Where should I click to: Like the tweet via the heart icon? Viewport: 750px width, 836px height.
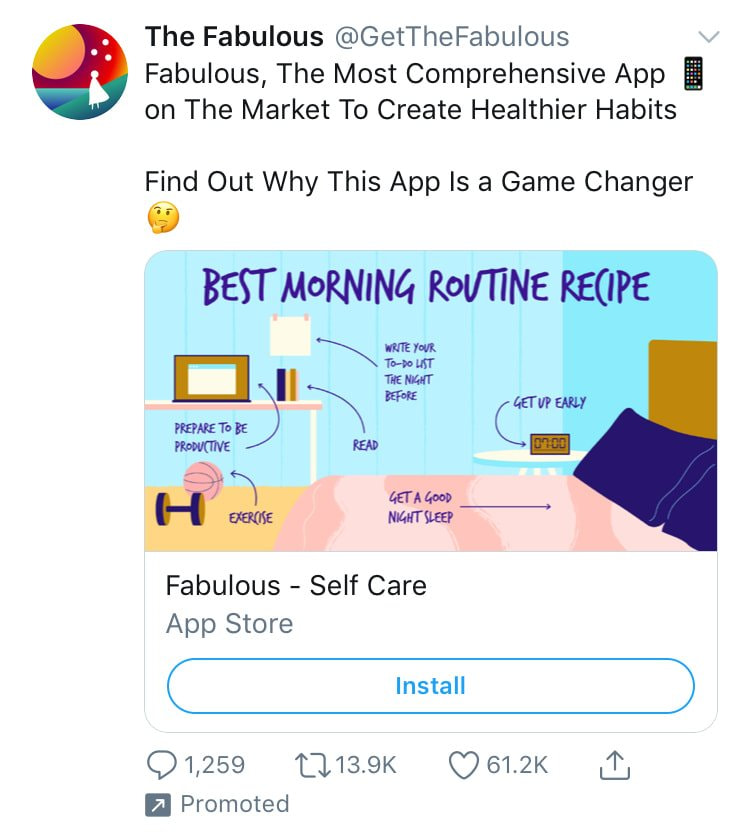coord(462,765)
